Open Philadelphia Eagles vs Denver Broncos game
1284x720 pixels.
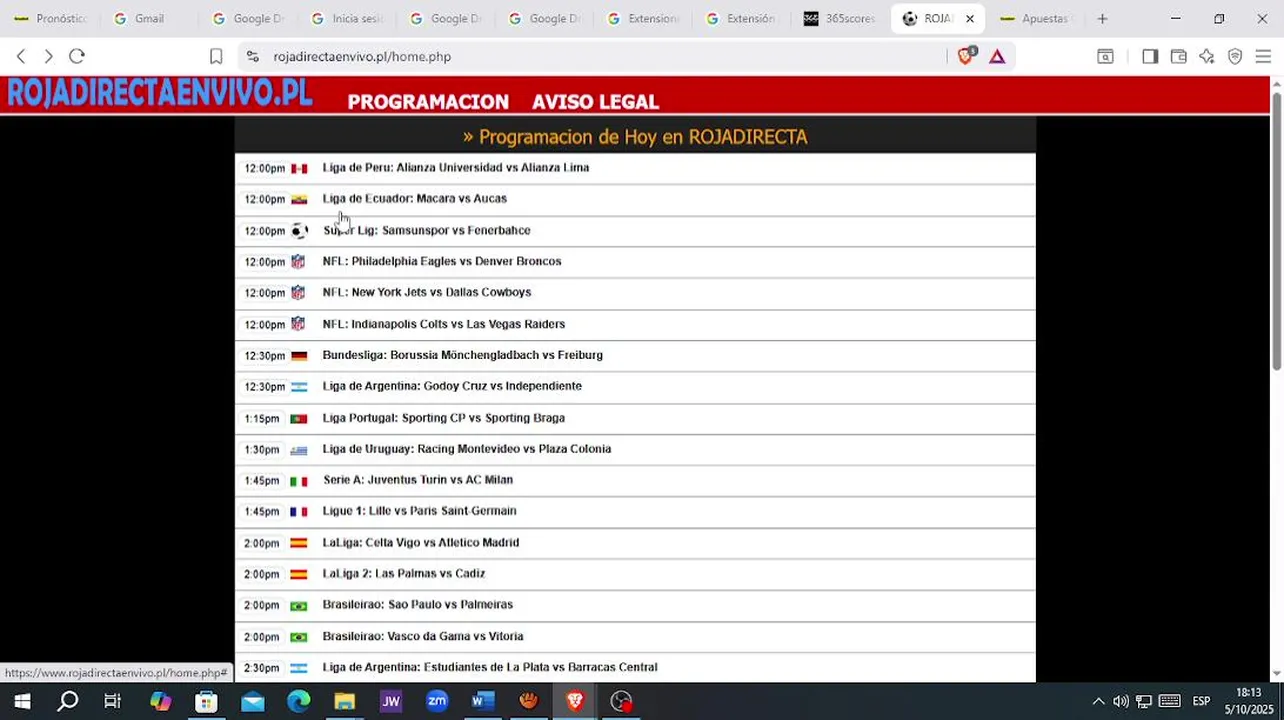442,261
